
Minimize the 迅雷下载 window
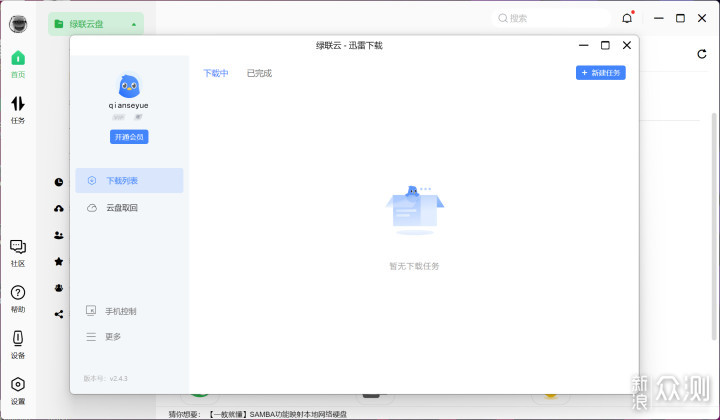click(584, 45)
